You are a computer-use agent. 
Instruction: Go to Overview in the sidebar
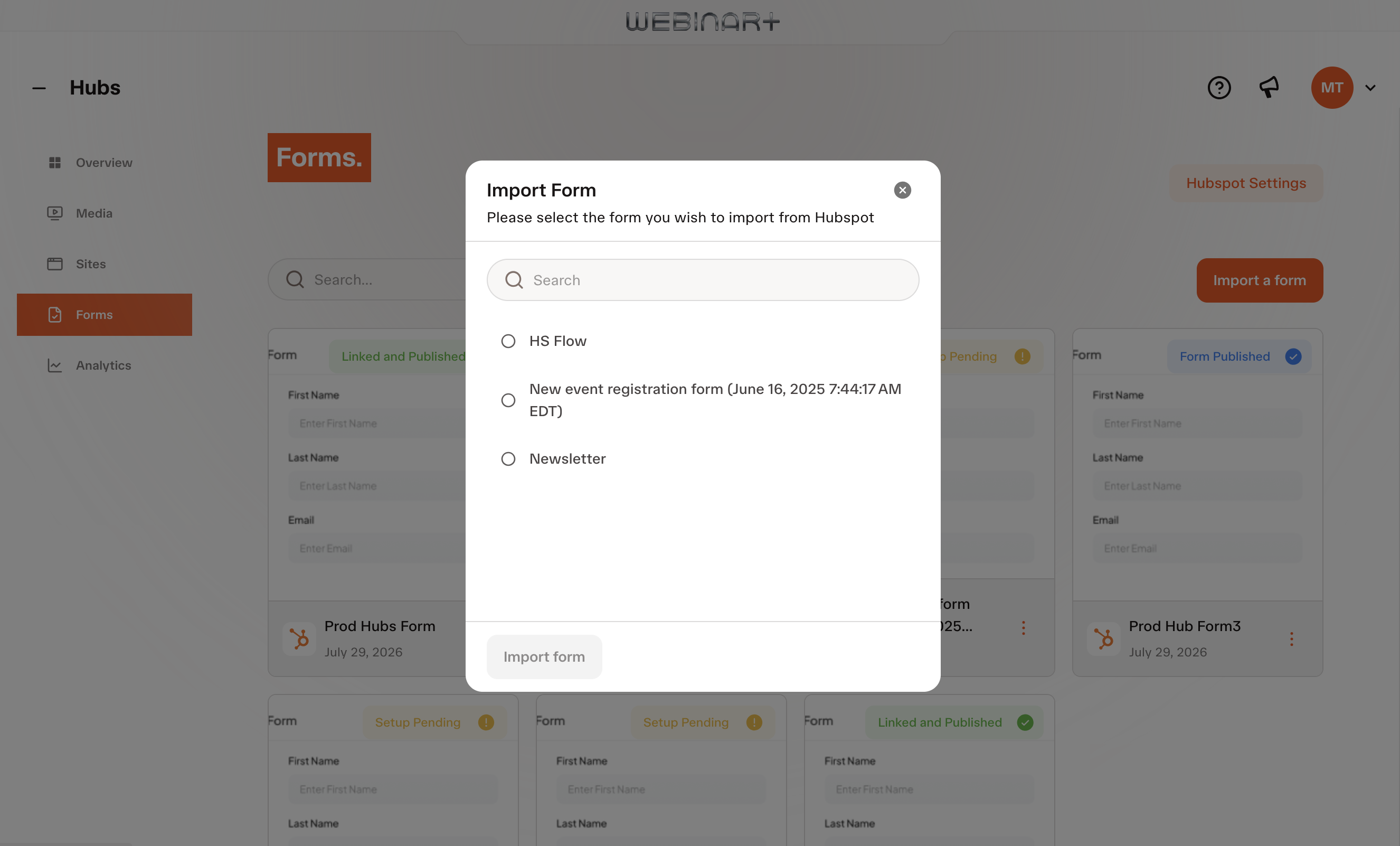(105, 163)
